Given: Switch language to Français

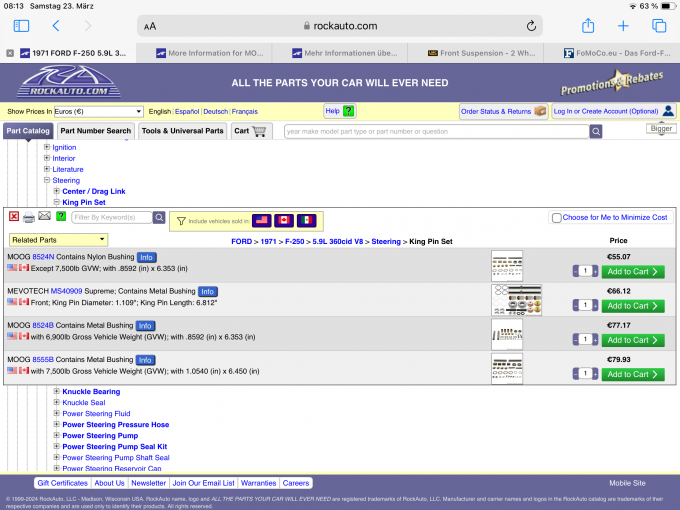Looking at the screenshot, I should click(245, 111).
